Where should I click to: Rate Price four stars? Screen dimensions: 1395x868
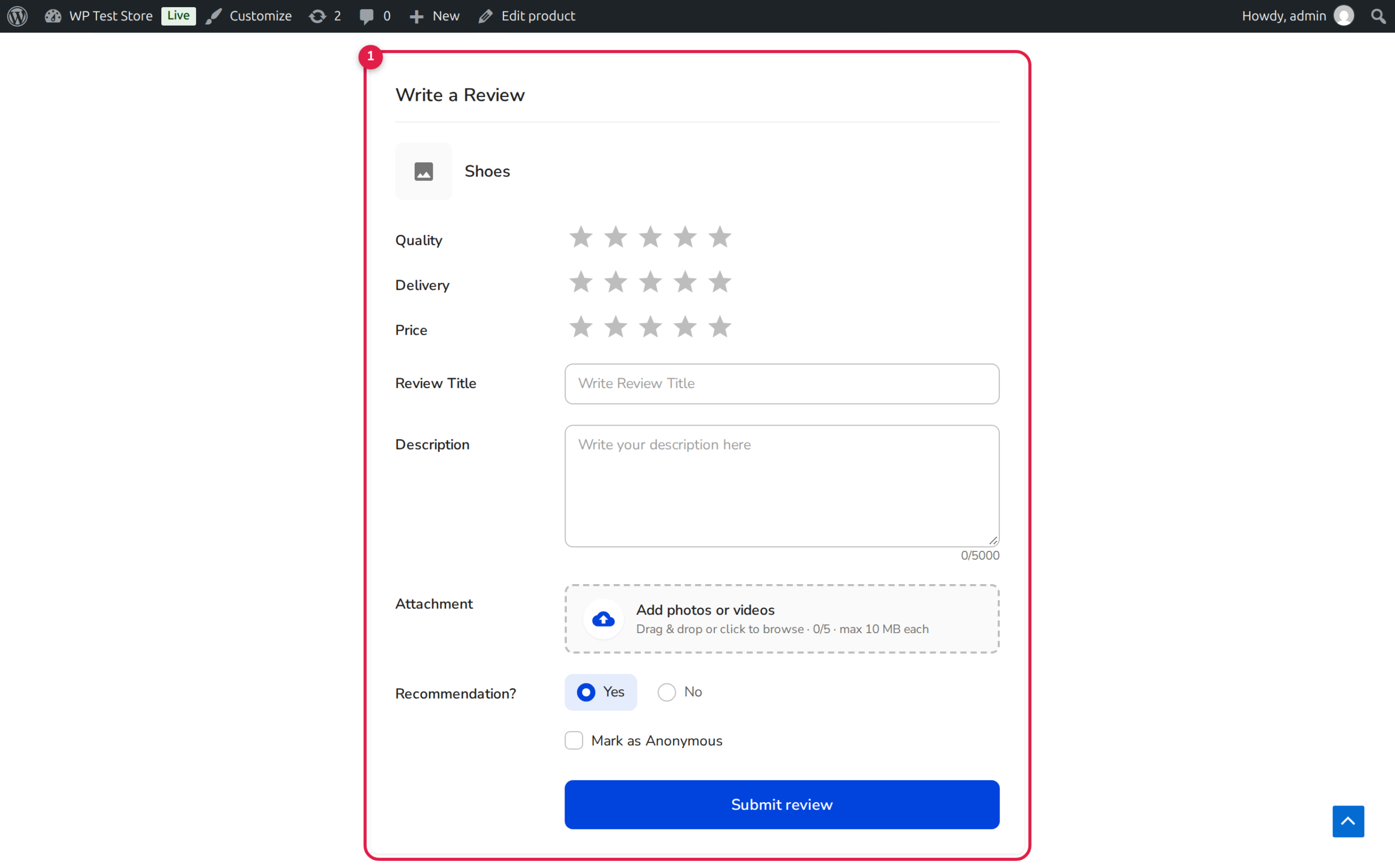coord(685,327)
